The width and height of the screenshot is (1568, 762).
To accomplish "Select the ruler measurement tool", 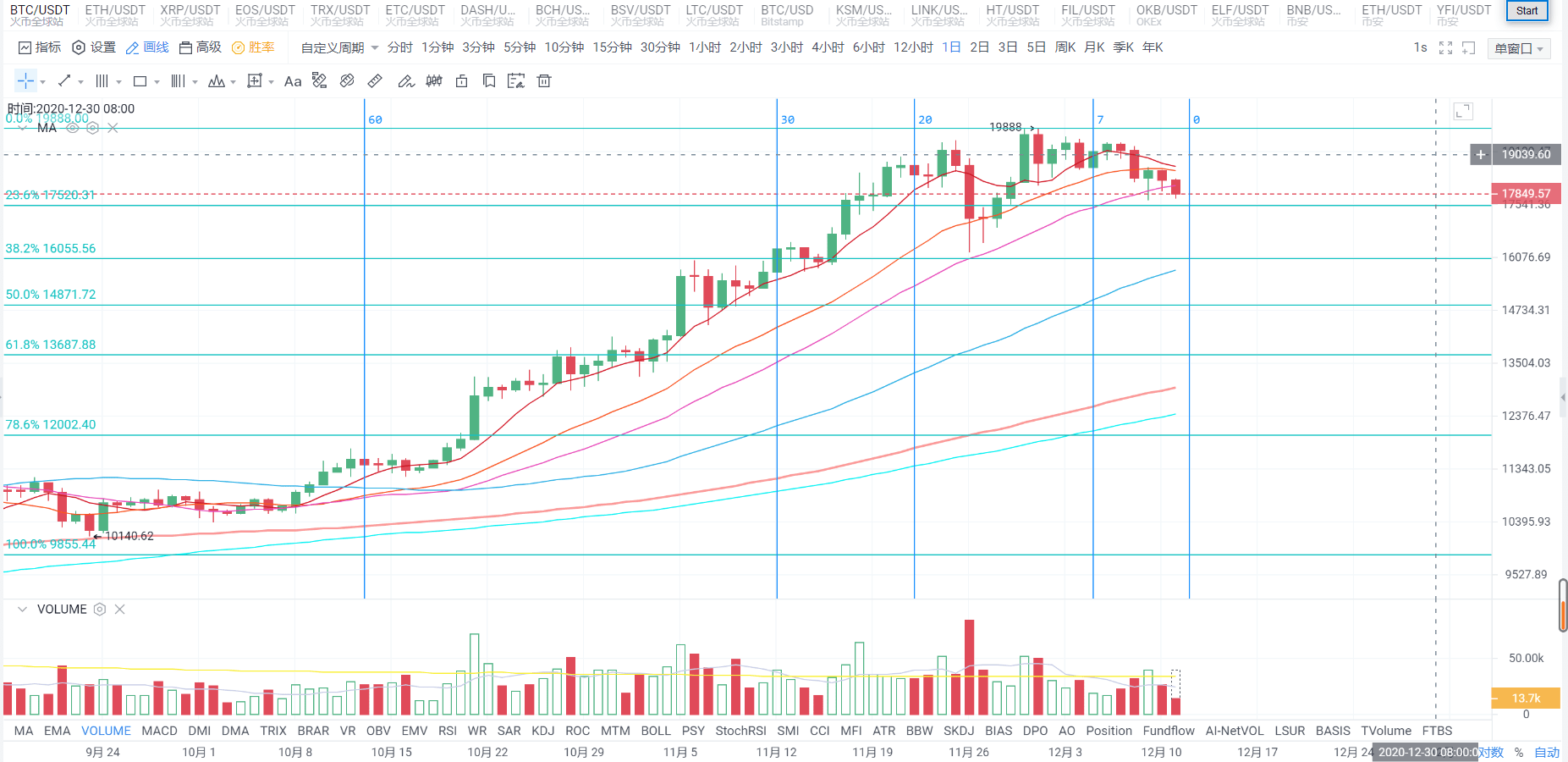I will click(x=375, y=81).
